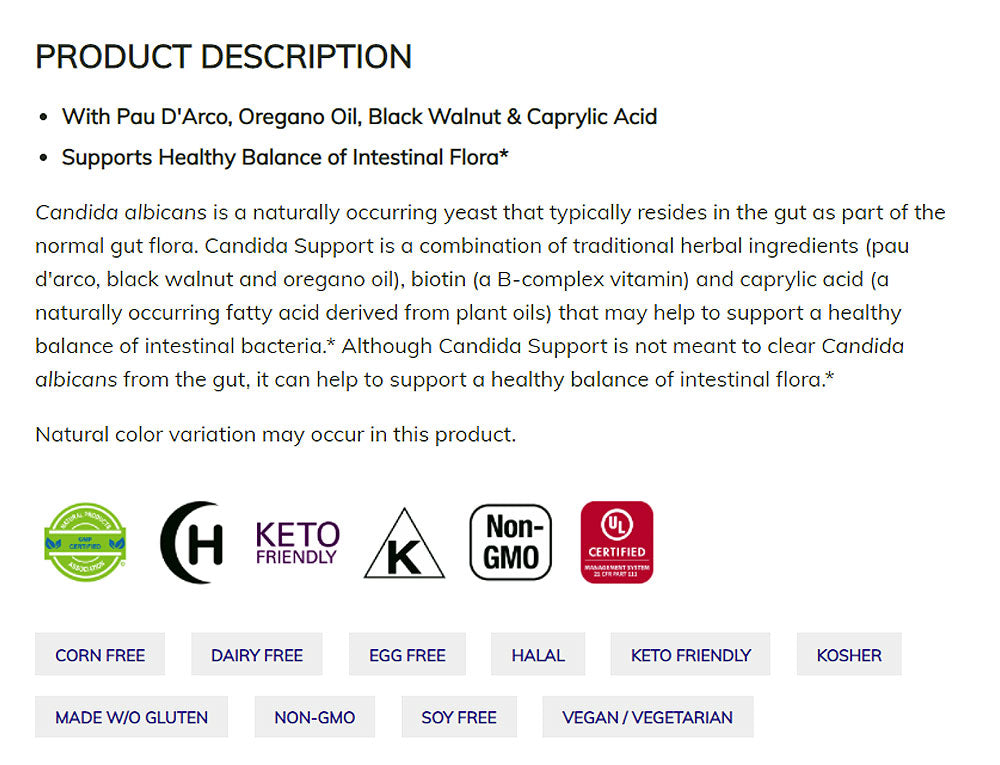Click the NON-GMO tag button

[x=315, y=717]
